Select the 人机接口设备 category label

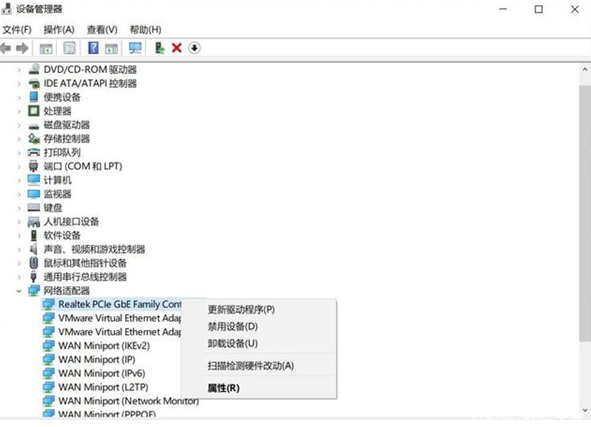coord(71,222)
